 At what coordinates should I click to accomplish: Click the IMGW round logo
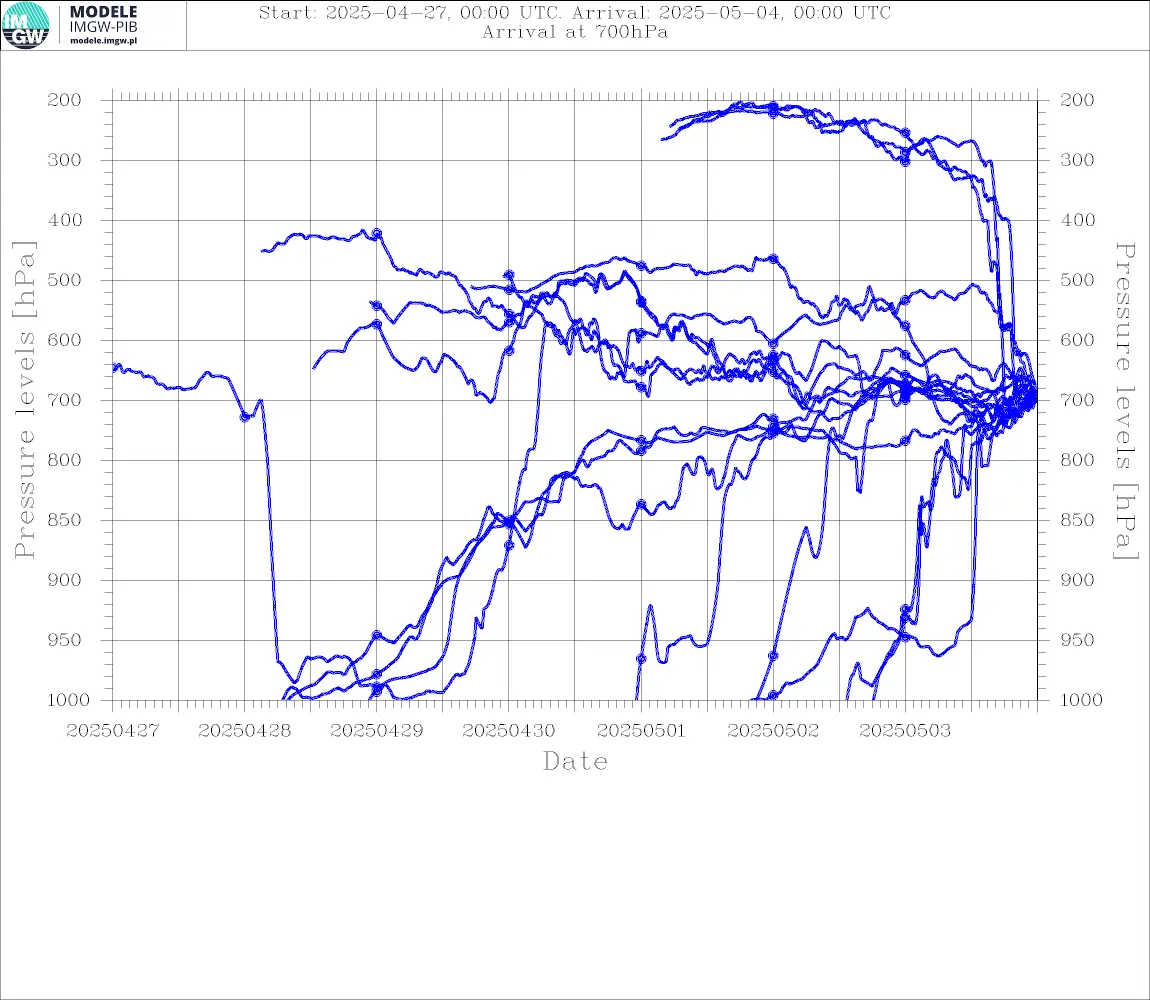(x=26, y=26)
